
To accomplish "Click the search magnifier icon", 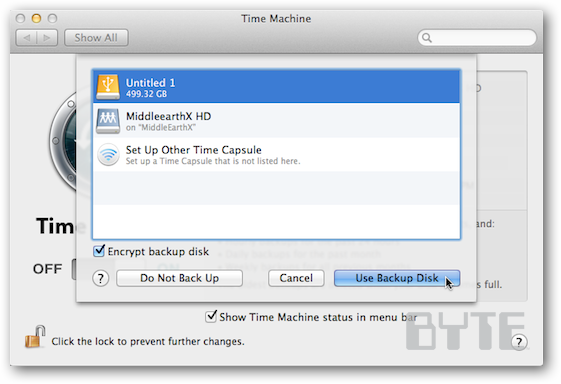I will pos(426,38).
